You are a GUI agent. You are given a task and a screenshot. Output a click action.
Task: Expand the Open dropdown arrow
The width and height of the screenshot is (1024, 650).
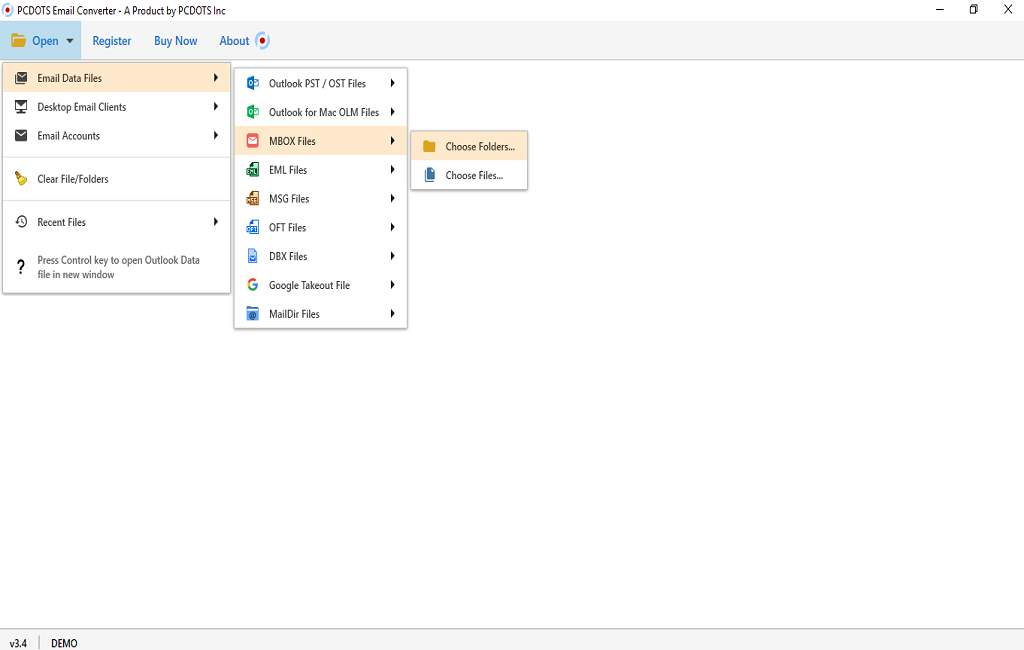click(70, 41)
